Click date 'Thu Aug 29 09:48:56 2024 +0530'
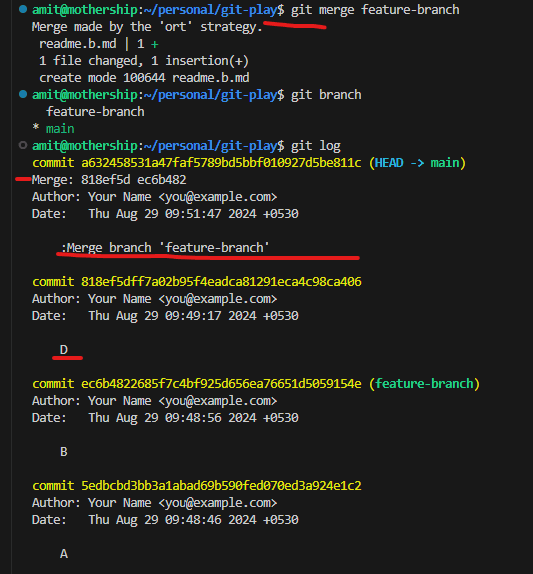The image size is (533, 574). (193, 418)
